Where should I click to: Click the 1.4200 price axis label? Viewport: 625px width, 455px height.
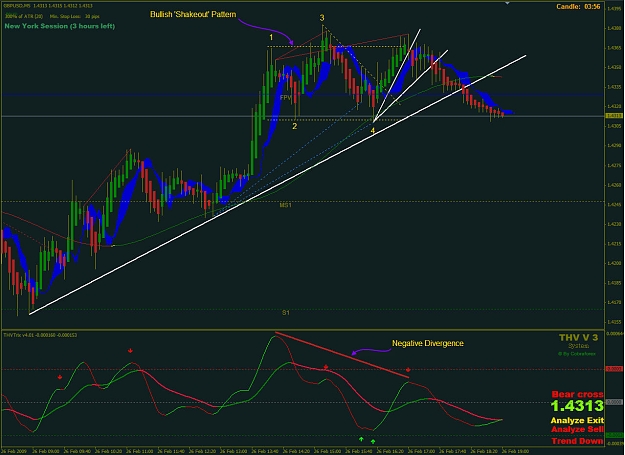[613, 263]
